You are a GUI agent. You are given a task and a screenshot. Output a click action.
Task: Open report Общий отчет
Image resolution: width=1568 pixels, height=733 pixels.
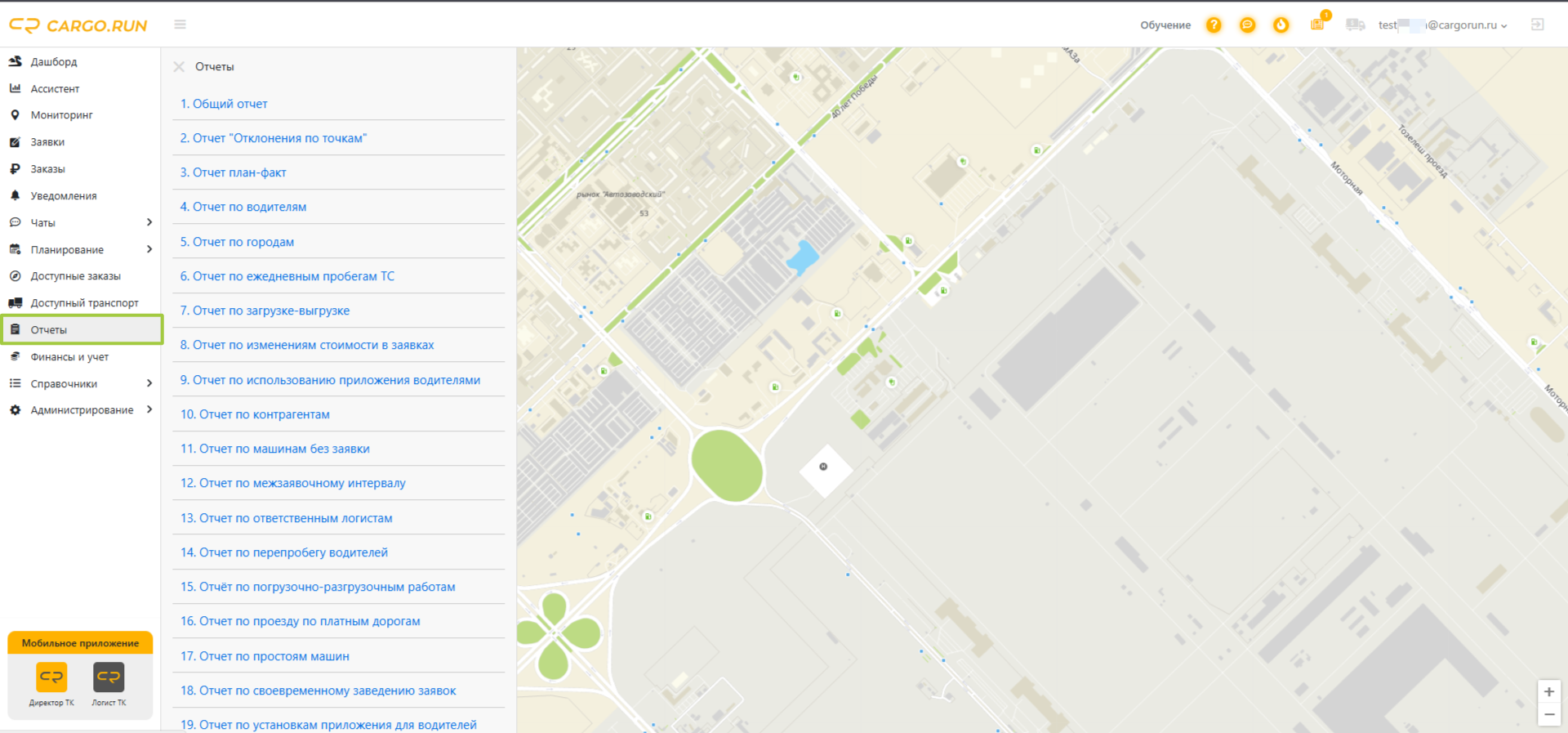click(224, 104)
